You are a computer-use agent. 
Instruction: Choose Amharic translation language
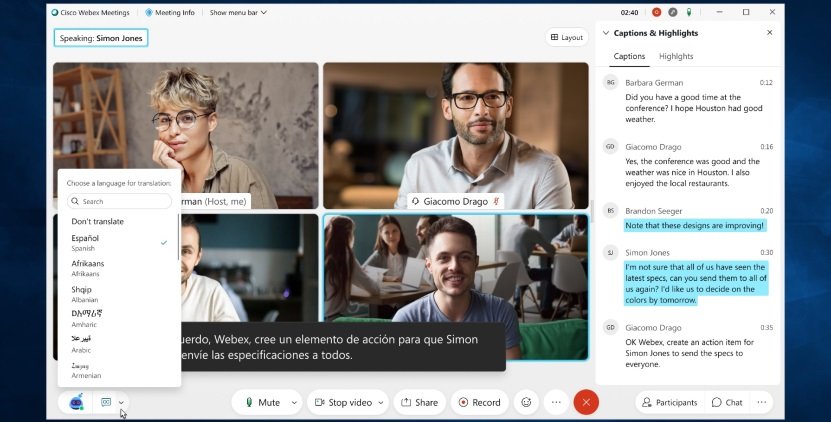click(119, 319)
